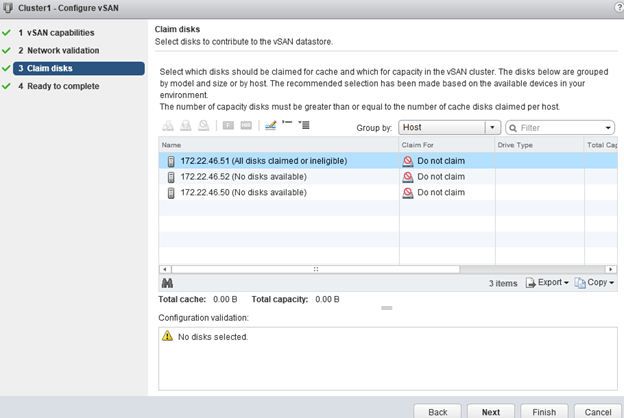This screenshot has height=418, width=624.
Task: Click the help question mark icon
Action: click(x=616, y=7)
